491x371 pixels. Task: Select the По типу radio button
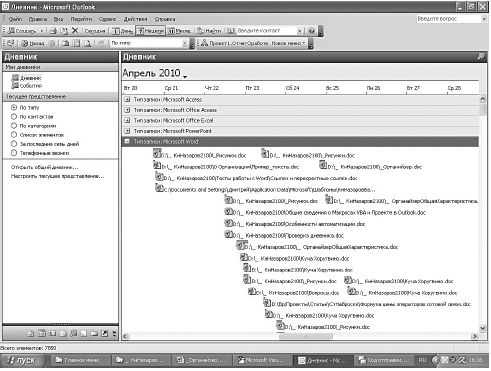[x=14, y=108]
